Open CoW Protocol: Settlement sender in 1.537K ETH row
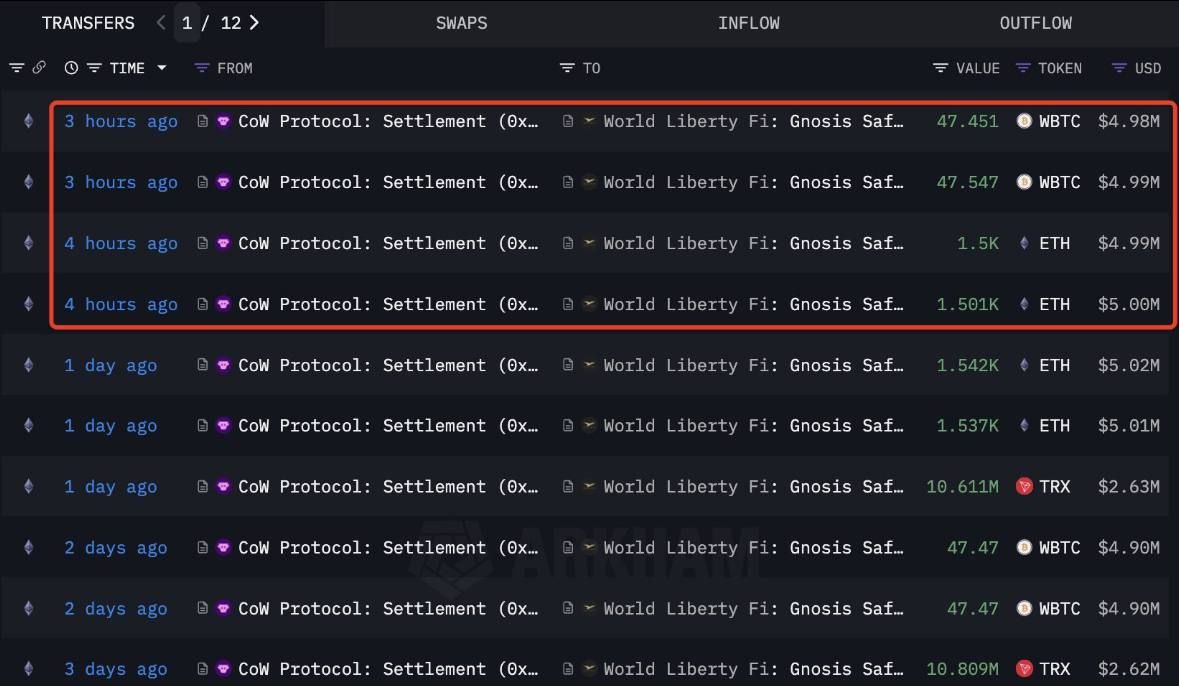The width and height of the screenshot is (1179, 686). 388,425
